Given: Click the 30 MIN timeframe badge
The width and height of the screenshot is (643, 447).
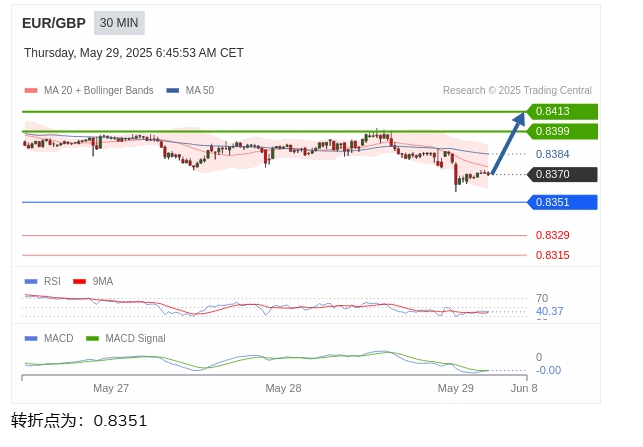Looking at the screenshot, I should (x=119, y=23).
